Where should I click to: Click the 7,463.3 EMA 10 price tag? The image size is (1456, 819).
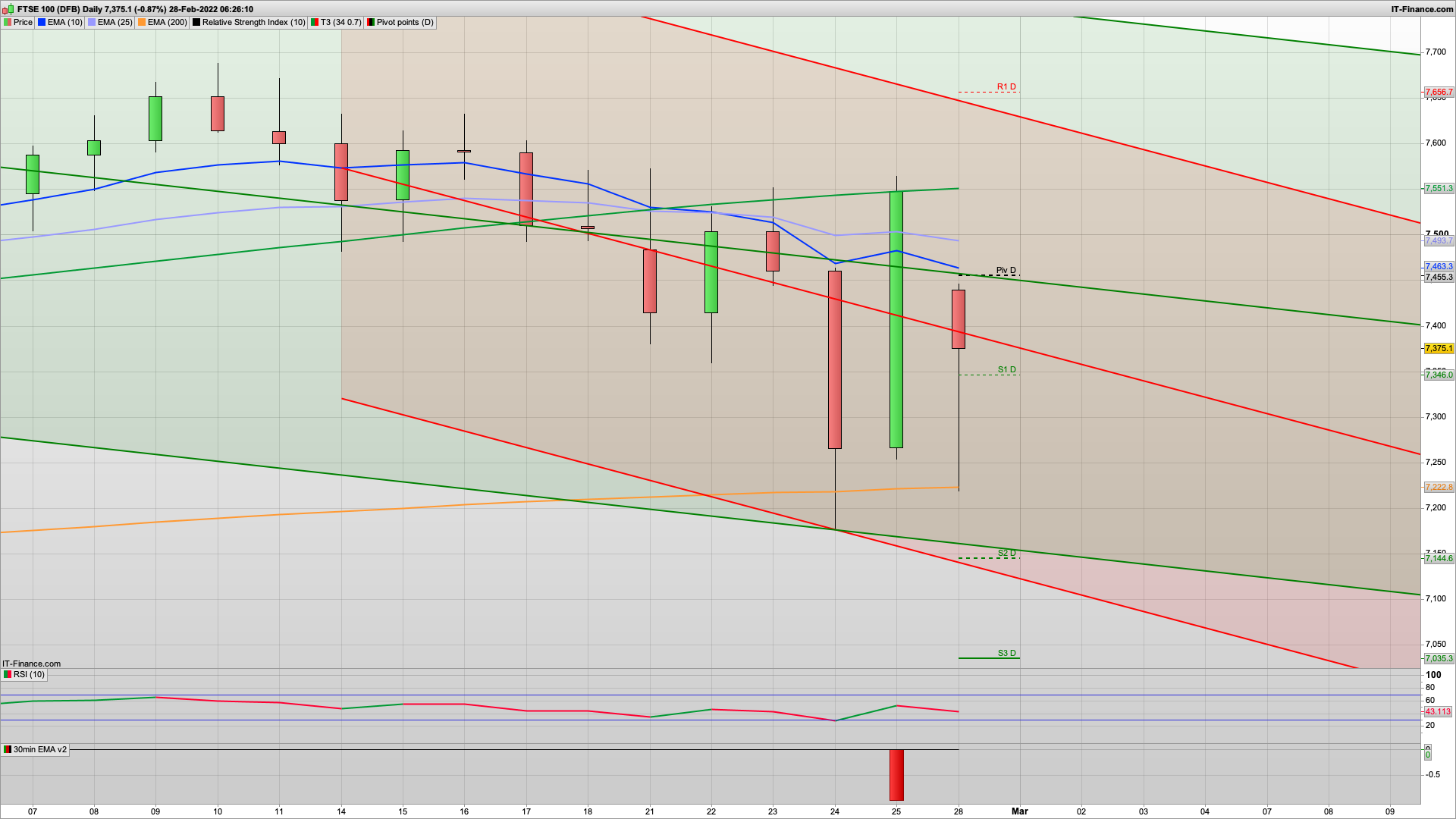tap(1439, 267)
